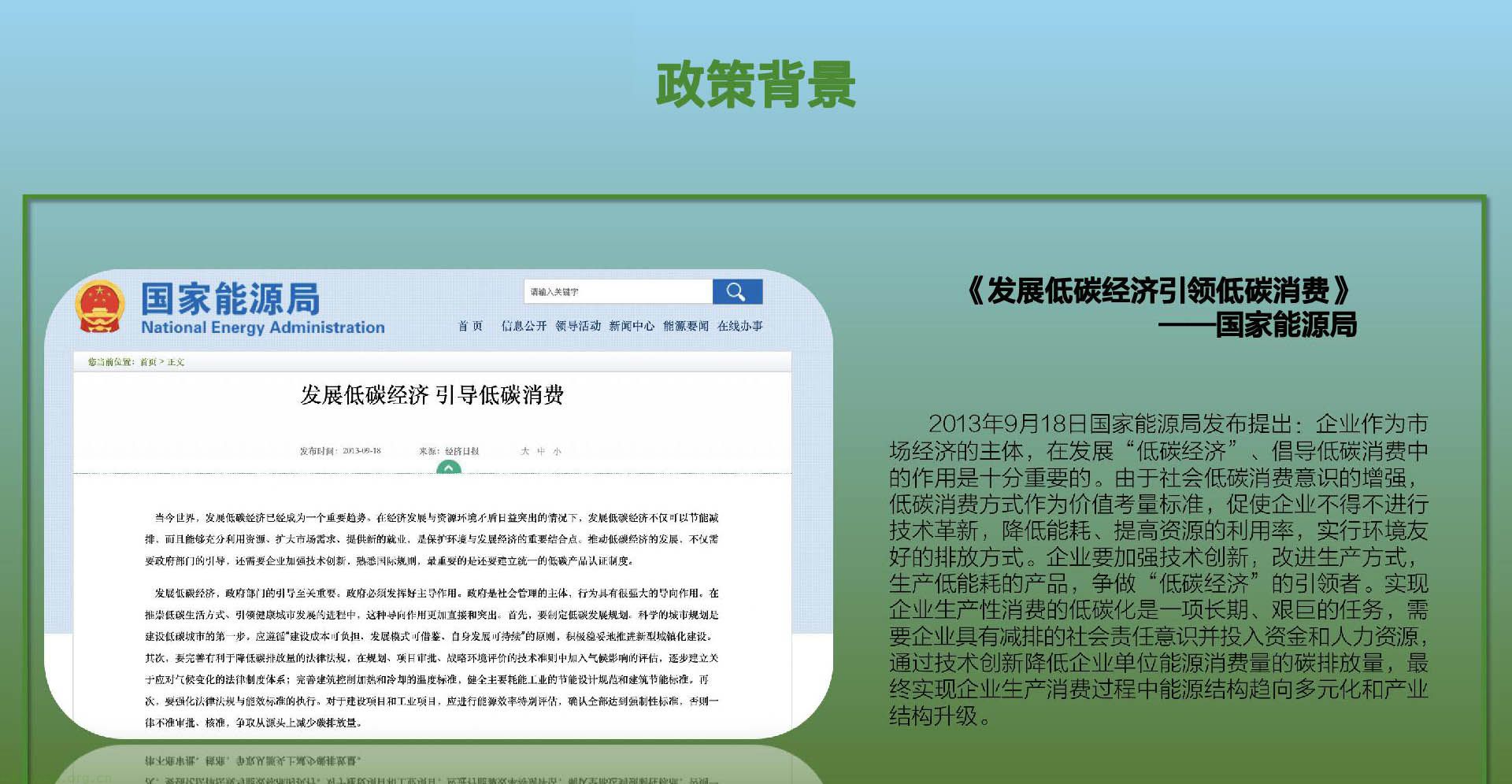
Task: Click the 正文 breadcrumb entry
Action: (x=176, y=362)
